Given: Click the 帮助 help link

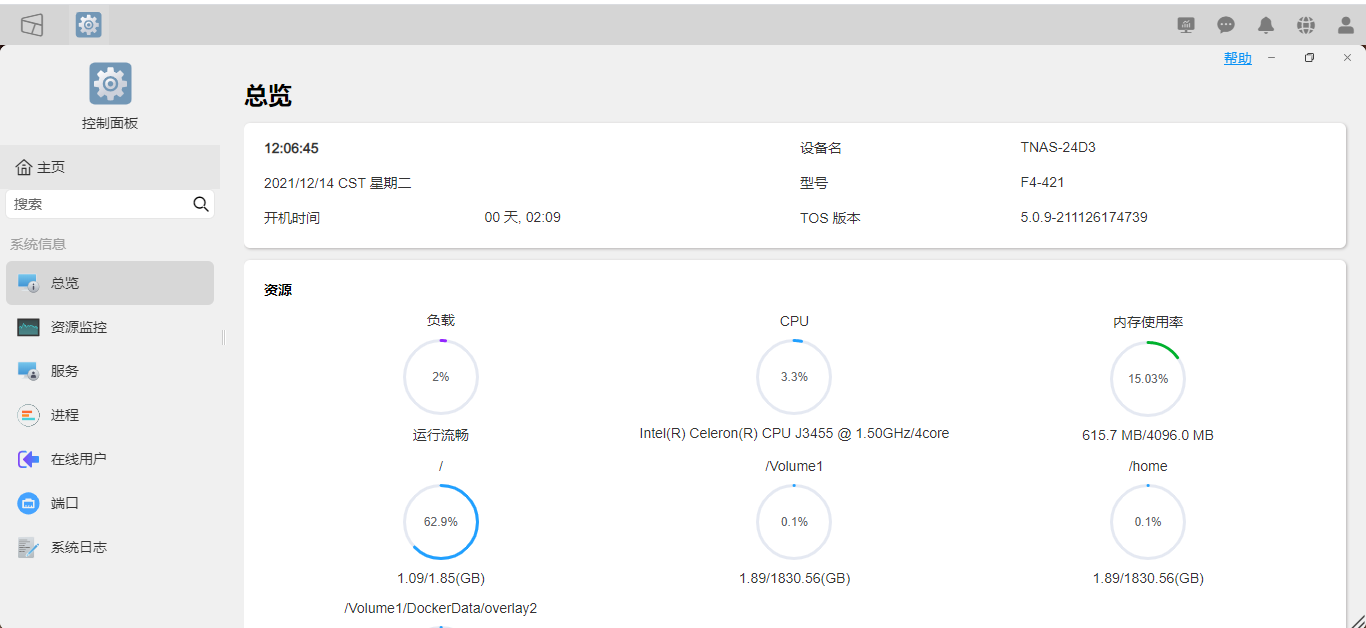Looking at the screenshot, I should pos(1238,58).
